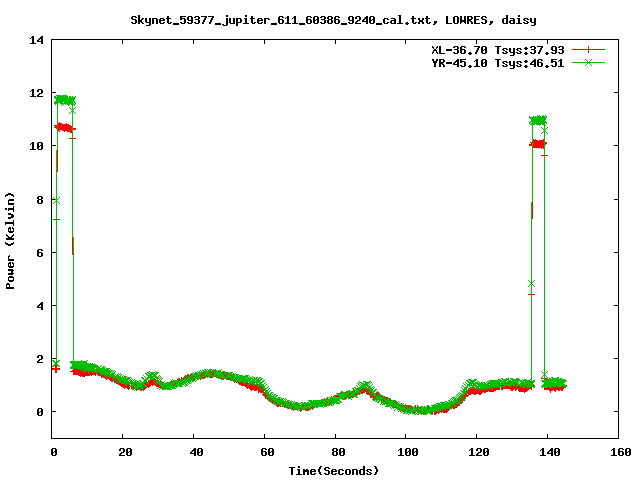Select the legend entry 'YR-45.10 Tsys:46.51'
The height and width of the screenshot is (480, 640).
coord(498,63)
